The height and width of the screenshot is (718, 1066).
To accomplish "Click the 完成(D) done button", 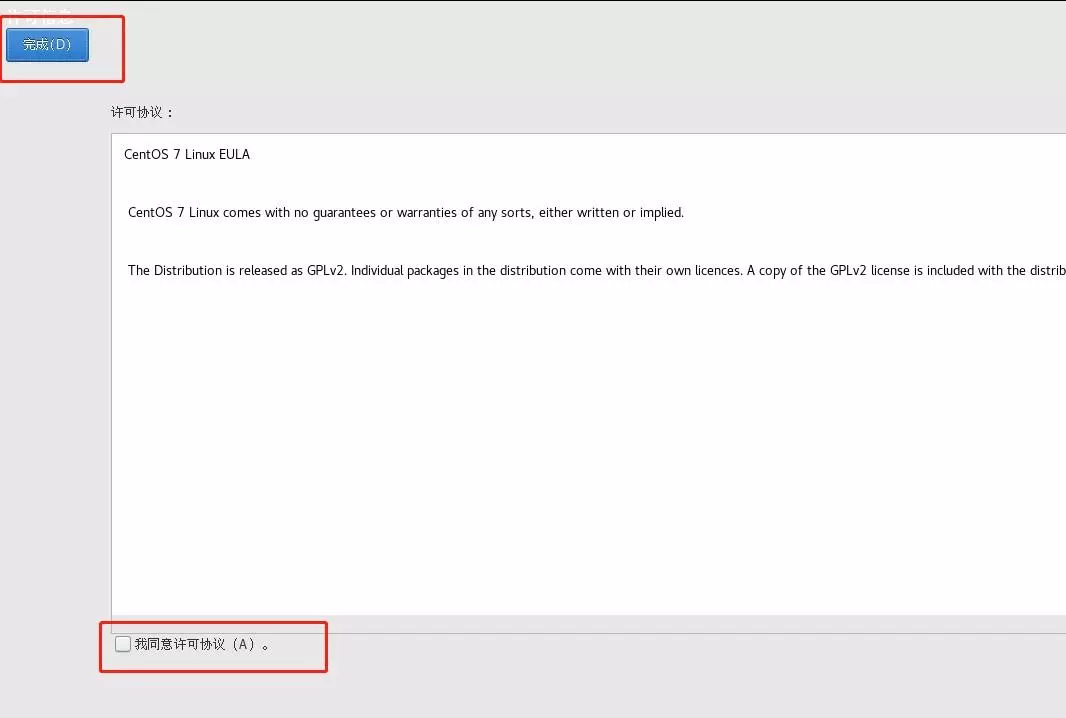I will (47, 45).
